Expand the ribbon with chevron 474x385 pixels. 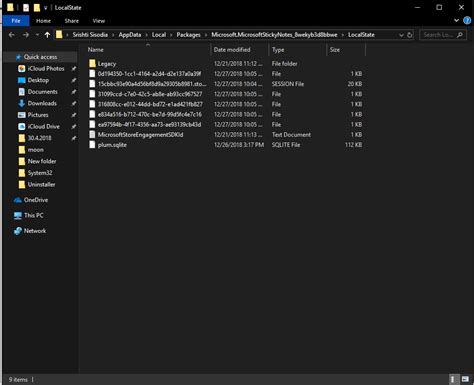point(456,20)
